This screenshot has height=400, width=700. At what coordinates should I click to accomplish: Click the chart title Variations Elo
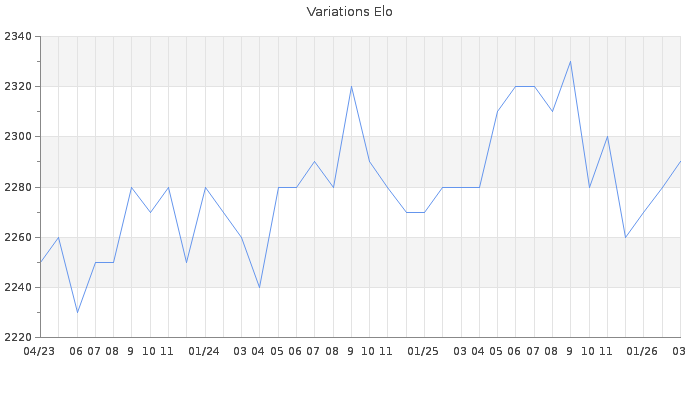[x=349, y=12]
